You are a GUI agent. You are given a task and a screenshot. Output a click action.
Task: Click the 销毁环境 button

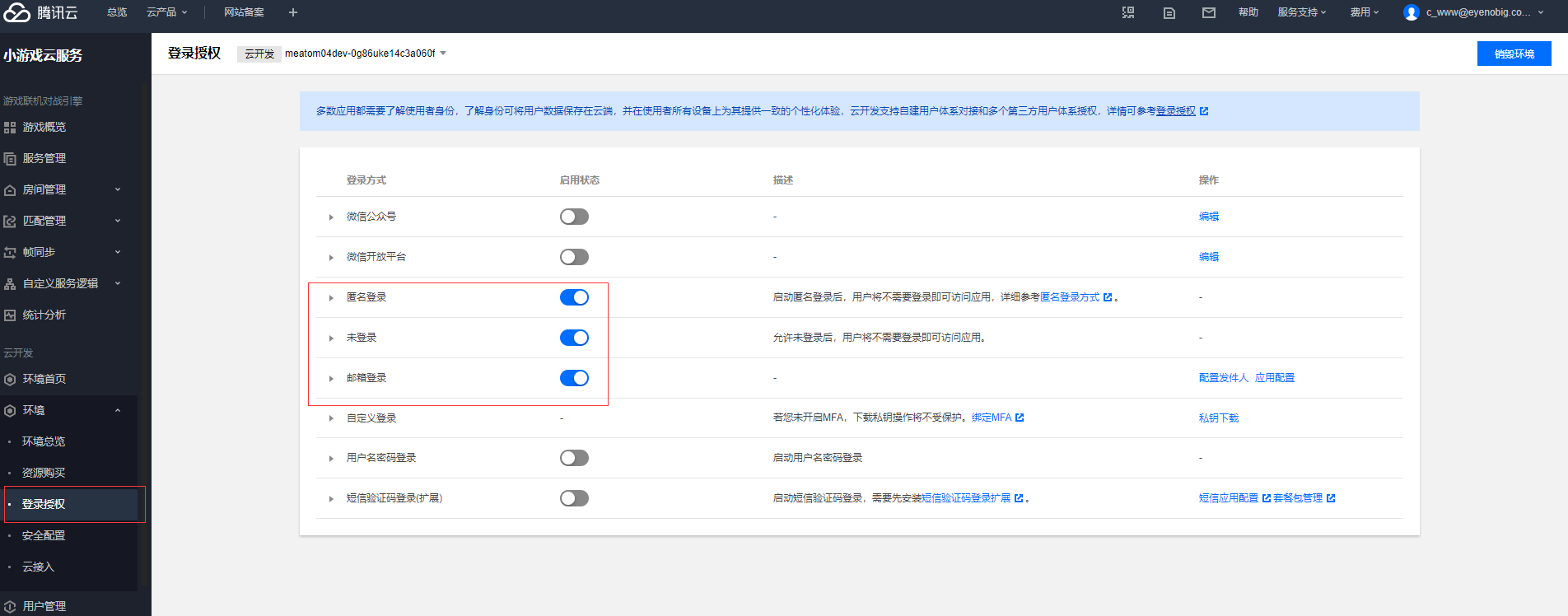point(1514,54)
